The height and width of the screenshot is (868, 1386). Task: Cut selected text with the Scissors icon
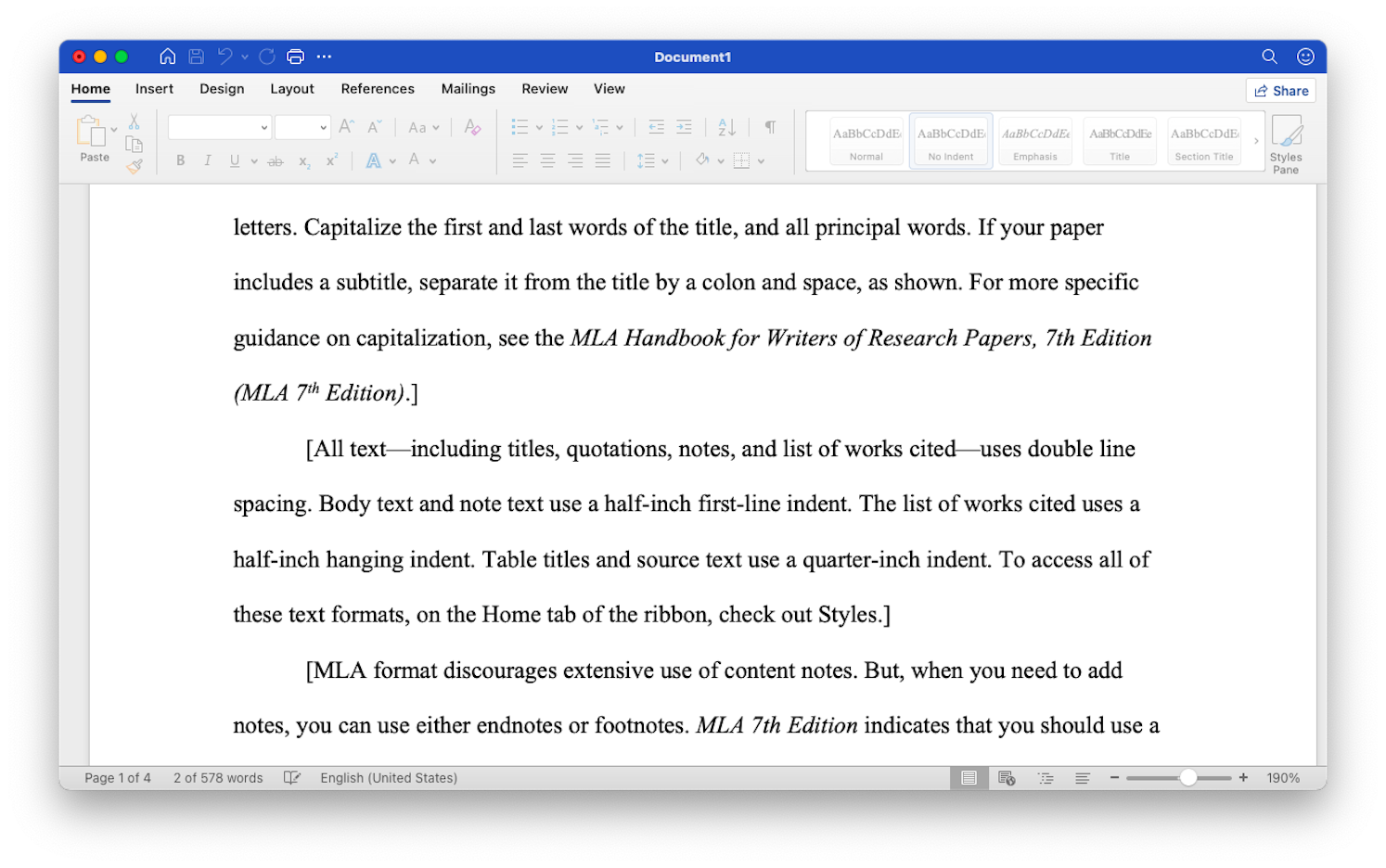(x=135, y=121)
